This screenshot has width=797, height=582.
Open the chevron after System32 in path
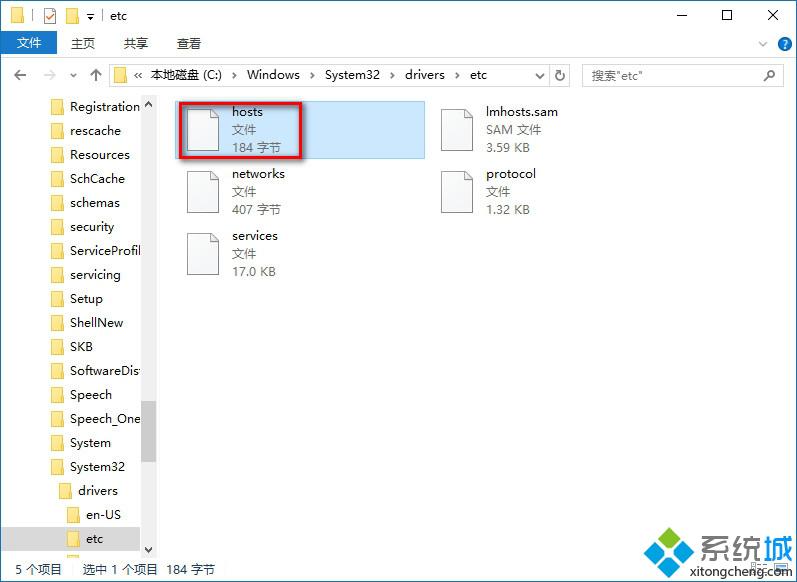click(392, 76)
